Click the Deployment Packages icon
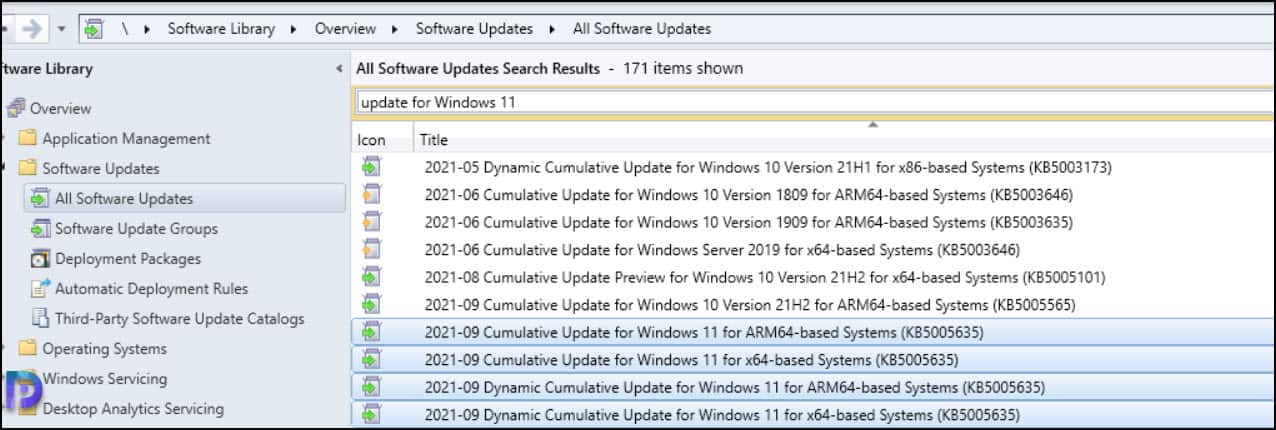The height and width of the screenshot is (430, 1276). (x=40, y=258)
